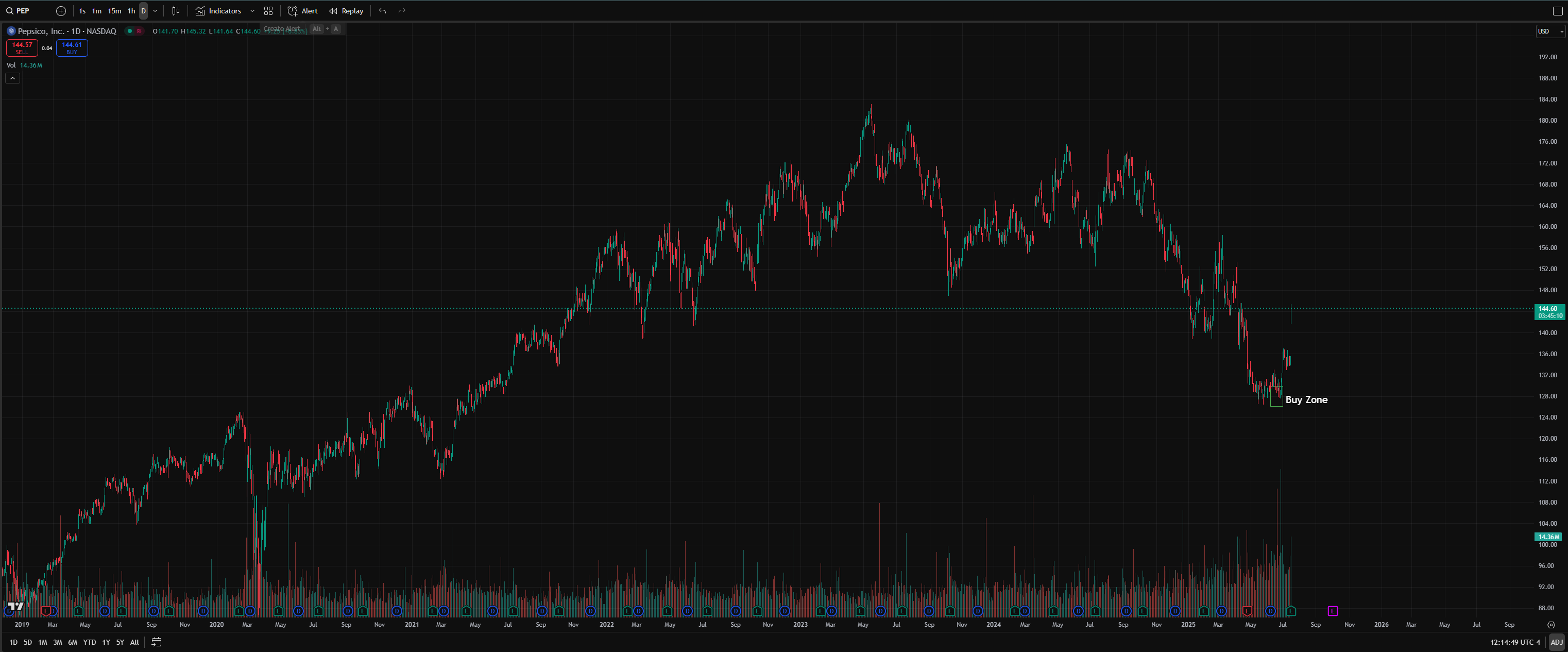Select the Buy Zone text annotation
1568x652 pixels.
click(1306, 399)
